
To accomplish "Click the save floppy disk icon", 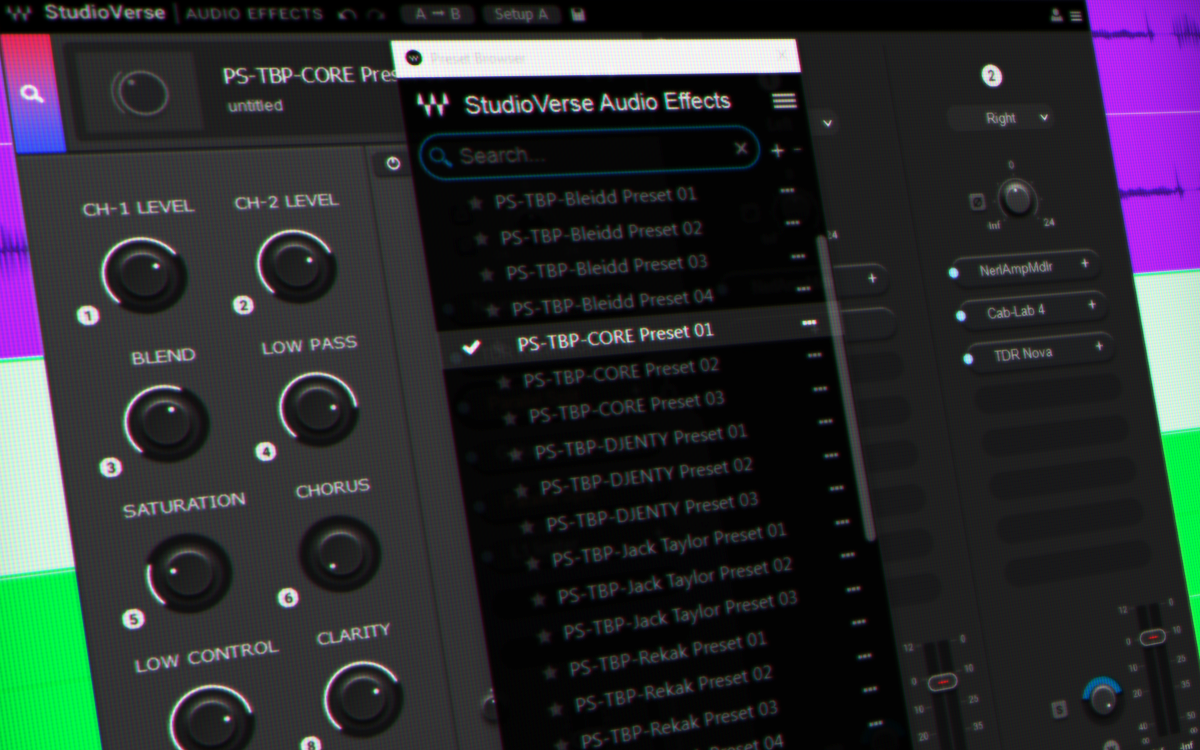I will [578, 15].
